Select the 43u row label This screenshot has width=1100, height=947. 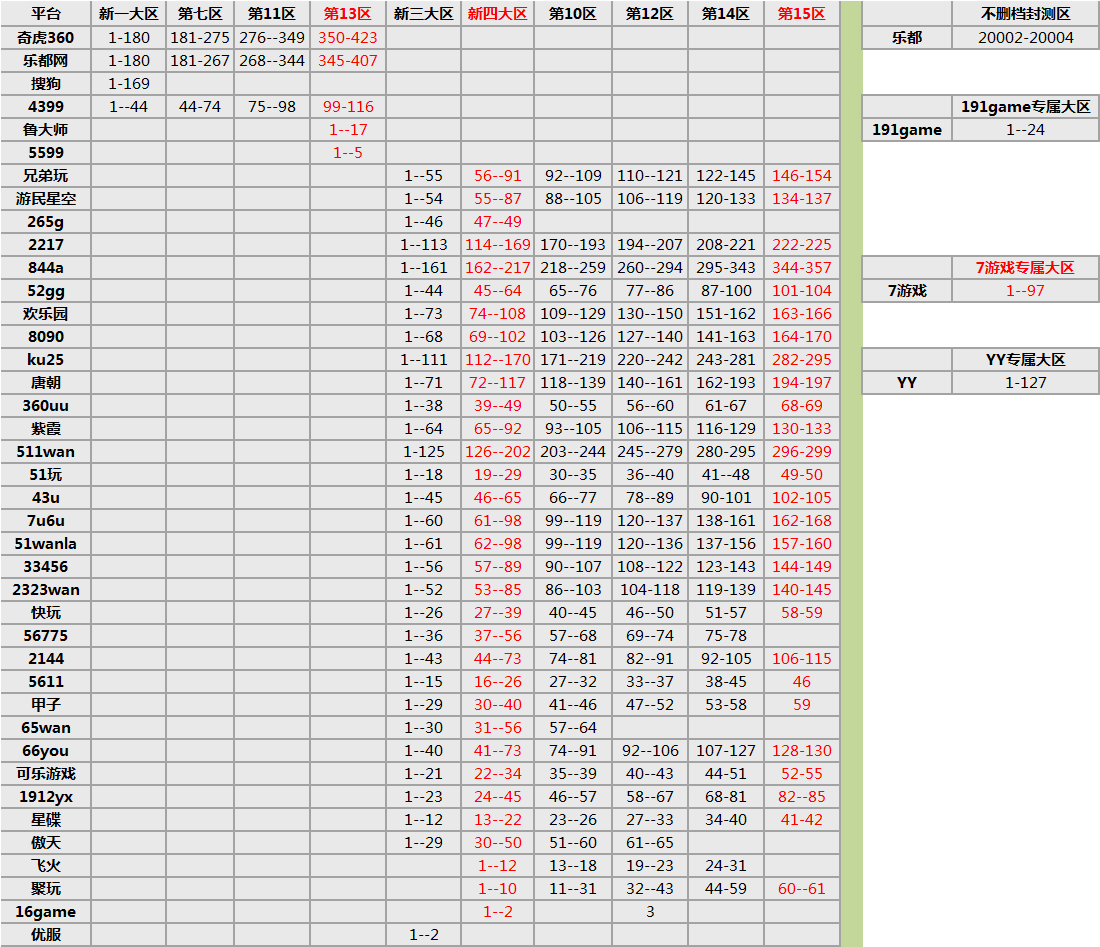[46, 498]
